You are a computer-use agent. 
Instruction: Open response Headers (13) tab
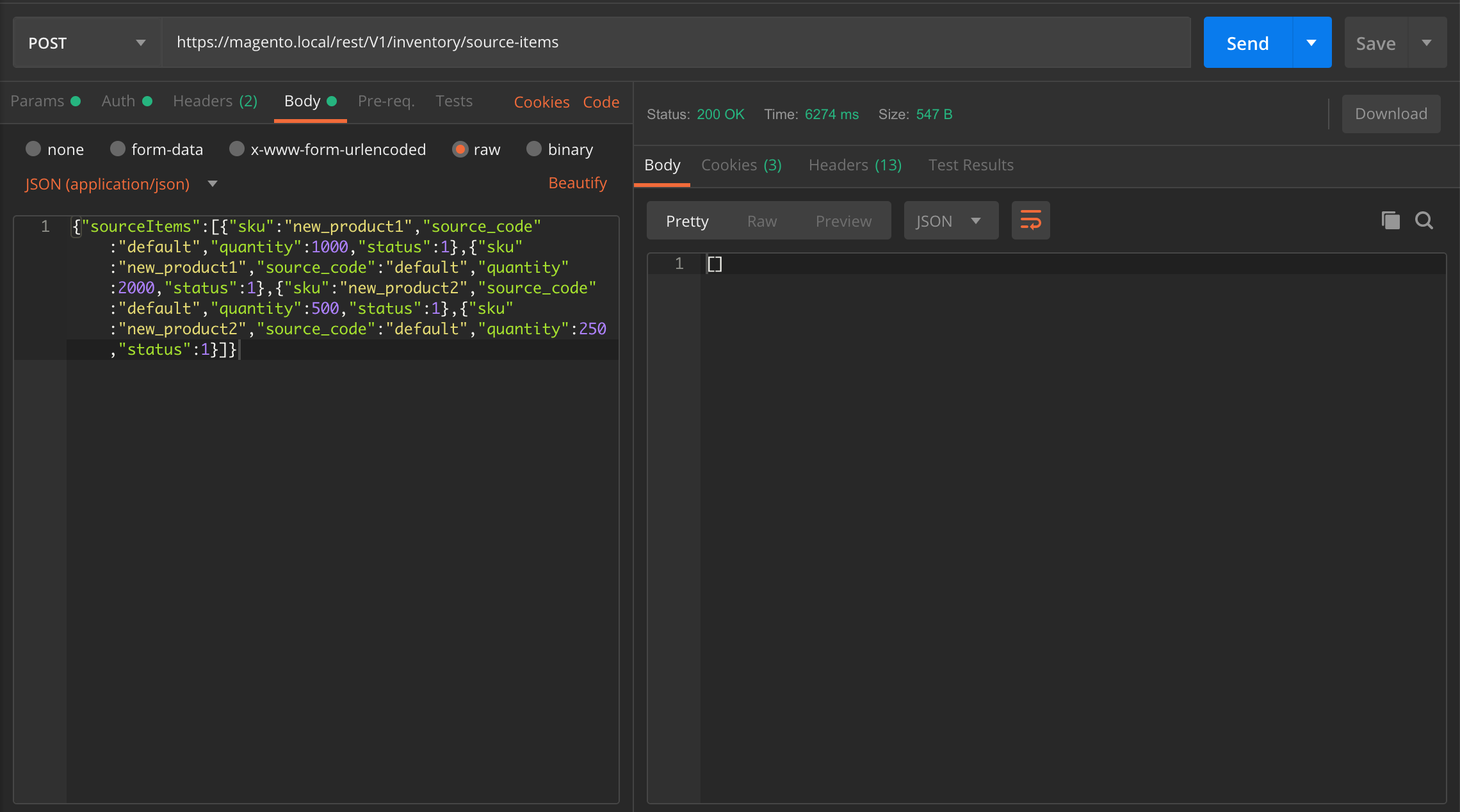pyautogui.click(x=855, y=165)
